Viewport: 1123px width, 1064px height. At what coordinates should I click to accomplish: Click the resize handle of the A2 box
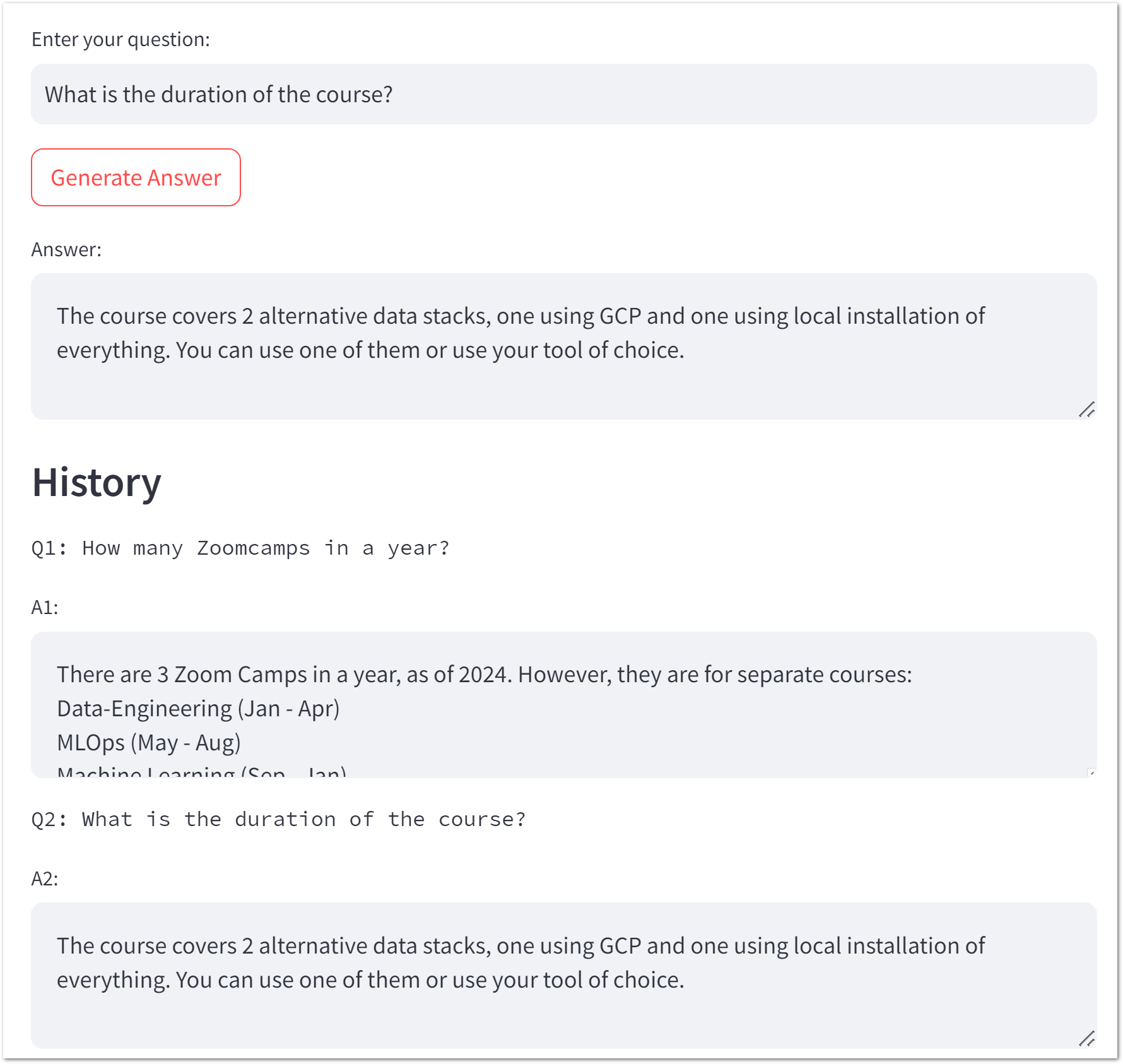click(1086, 1038)
